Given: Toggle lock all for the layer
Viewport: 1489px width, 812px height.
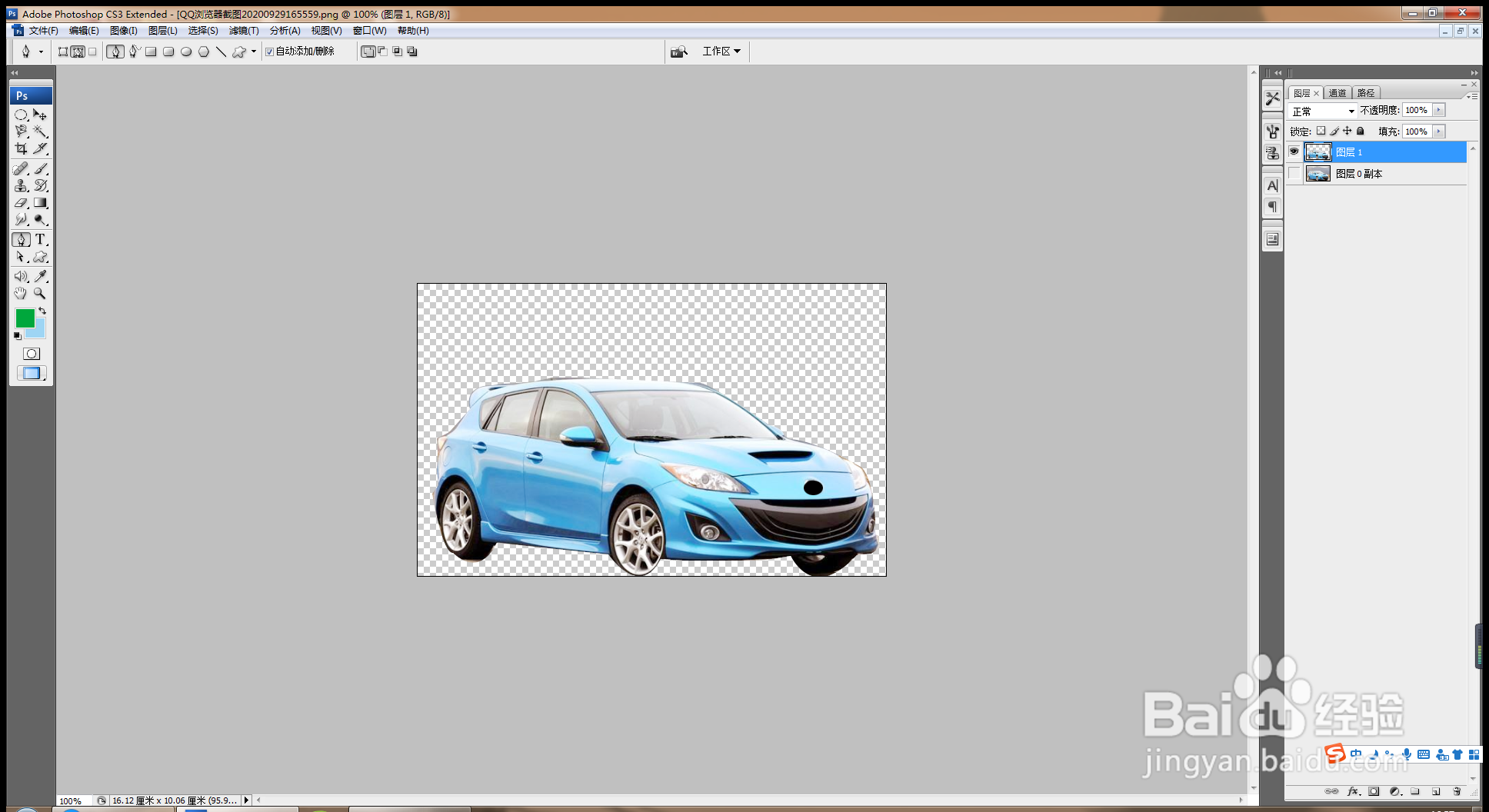Looking at the screenshot, I should (x=1360, y=131).
